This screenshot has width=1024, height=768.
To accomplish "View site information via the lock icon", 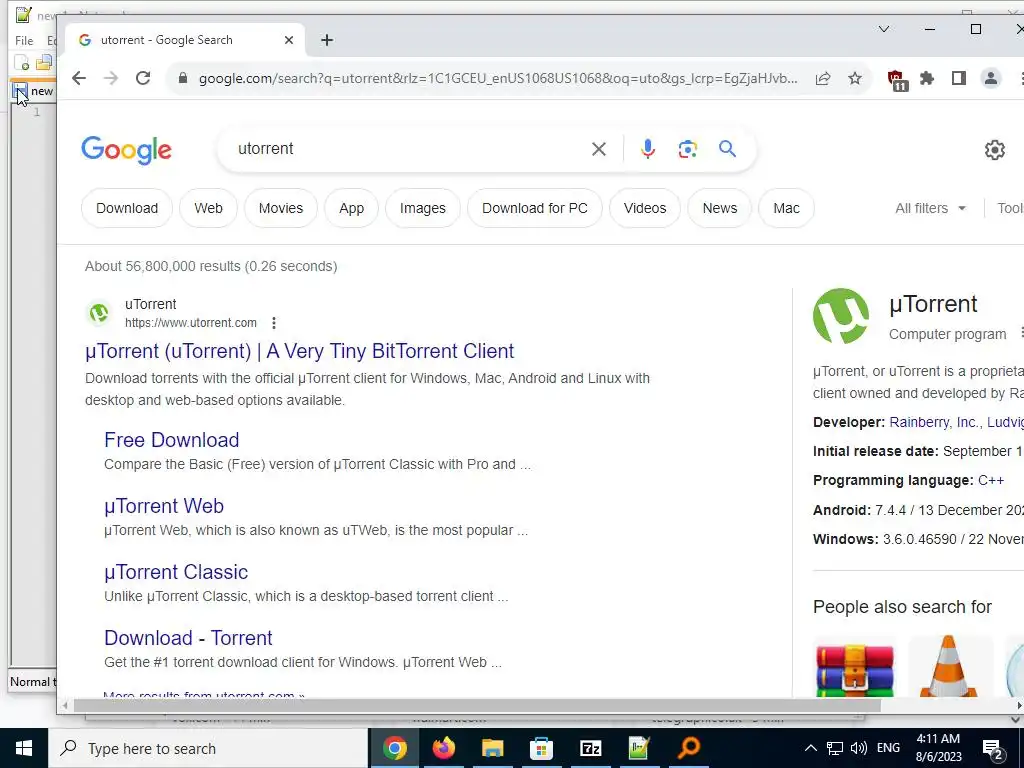I will tap(183, 78).
